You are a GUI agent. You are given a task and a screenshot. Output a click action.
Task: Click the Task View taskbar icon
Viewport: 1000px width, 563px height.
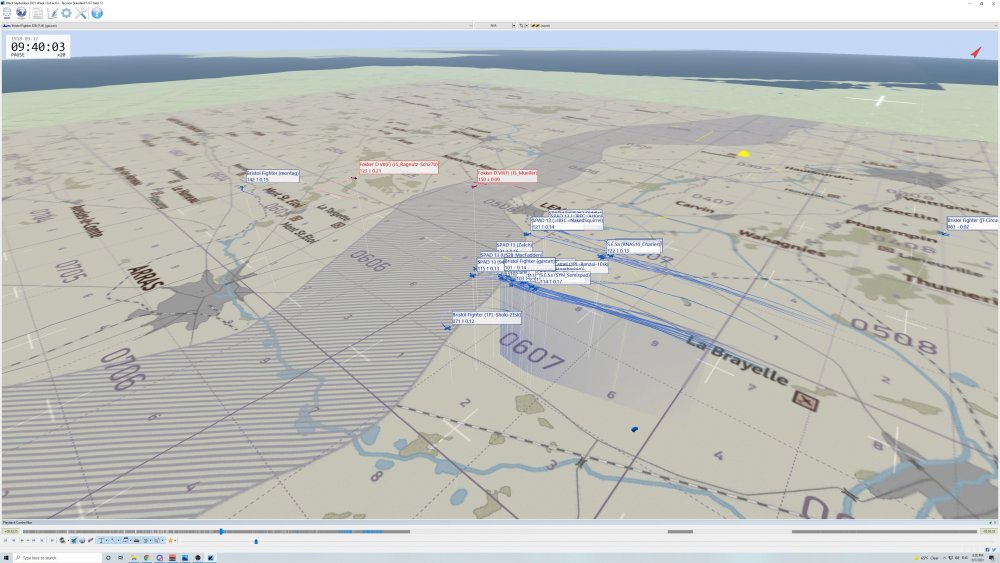[121, 558]
